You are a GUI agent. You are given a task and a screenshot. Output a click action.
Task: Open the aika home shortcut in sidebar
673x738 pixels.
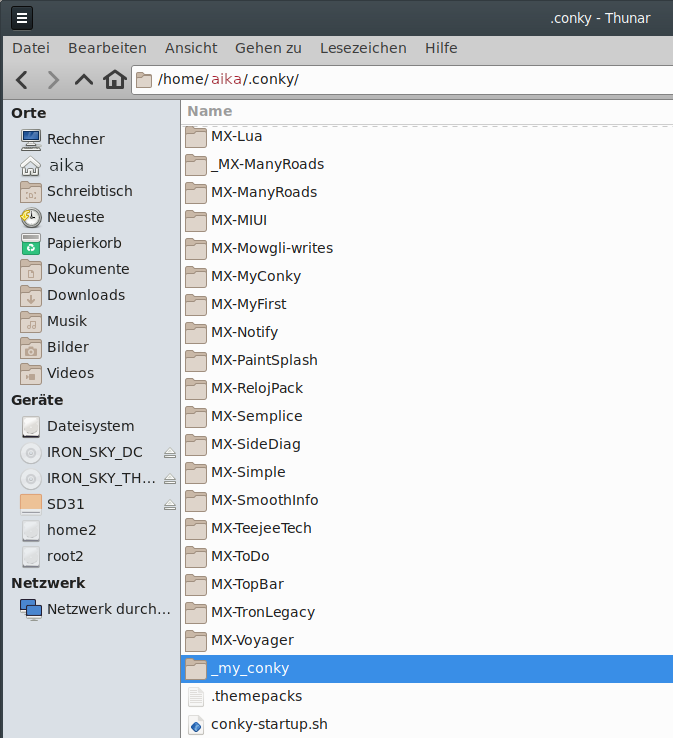click(52, 166)
